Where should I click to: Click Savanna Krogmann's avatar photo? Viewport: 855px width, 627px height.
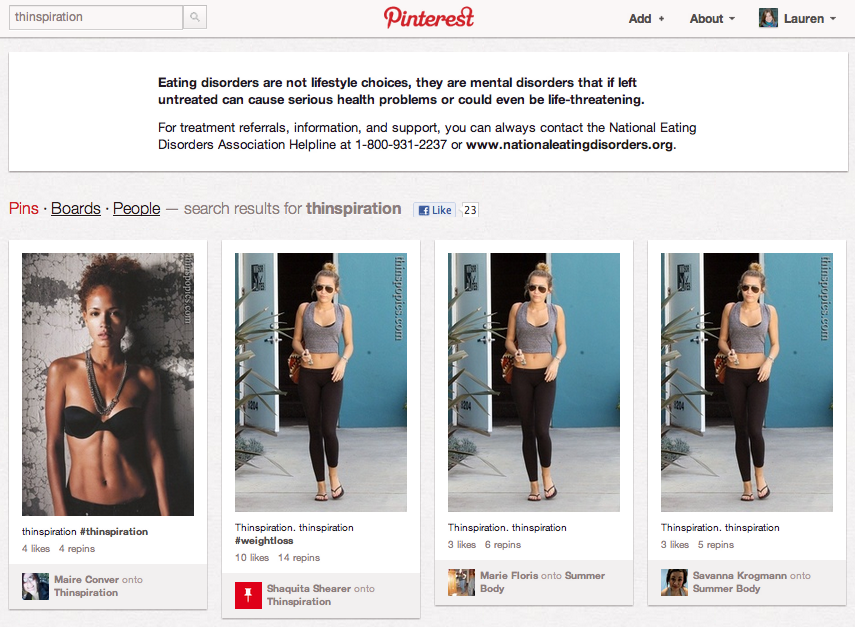point(675,582)
